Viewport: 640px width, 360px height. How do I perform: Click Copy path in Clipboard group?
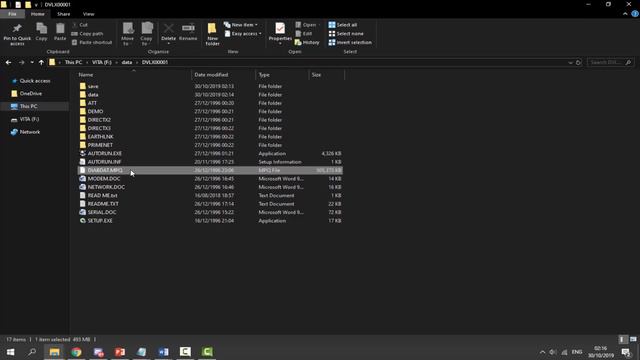point(87,33)
